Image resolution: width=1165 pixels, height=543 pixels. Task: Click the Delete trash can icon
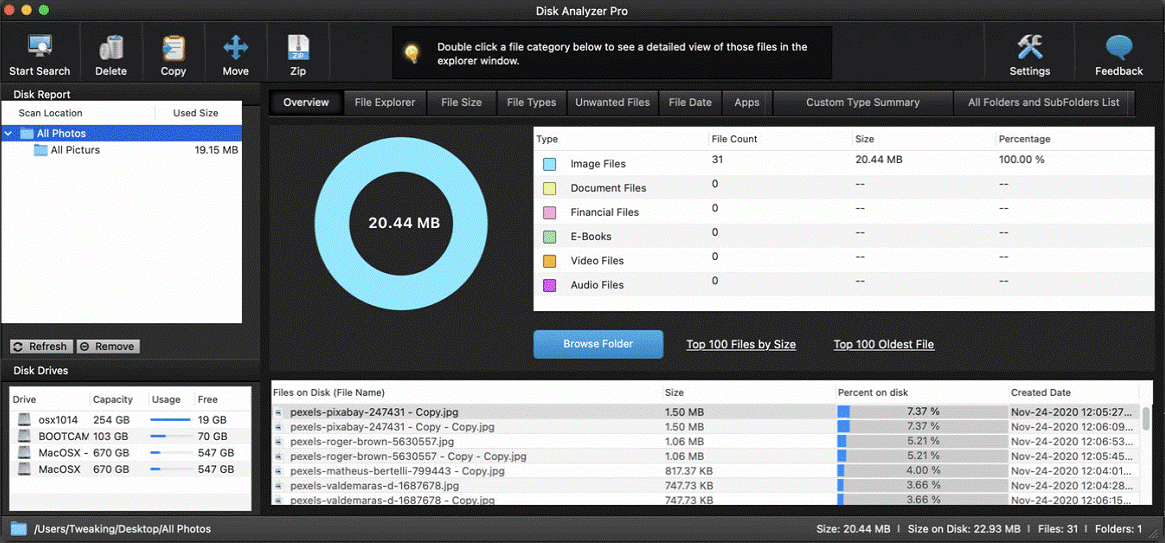tap(111, 48)
